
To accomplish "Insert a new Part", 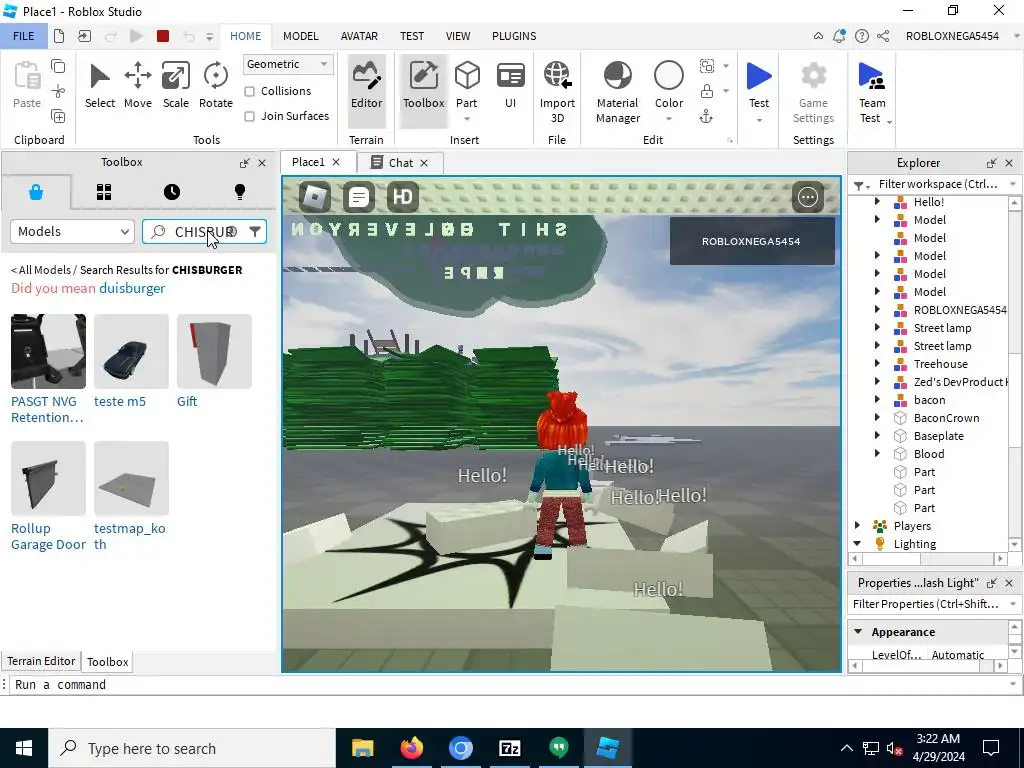I will [467, 85].
